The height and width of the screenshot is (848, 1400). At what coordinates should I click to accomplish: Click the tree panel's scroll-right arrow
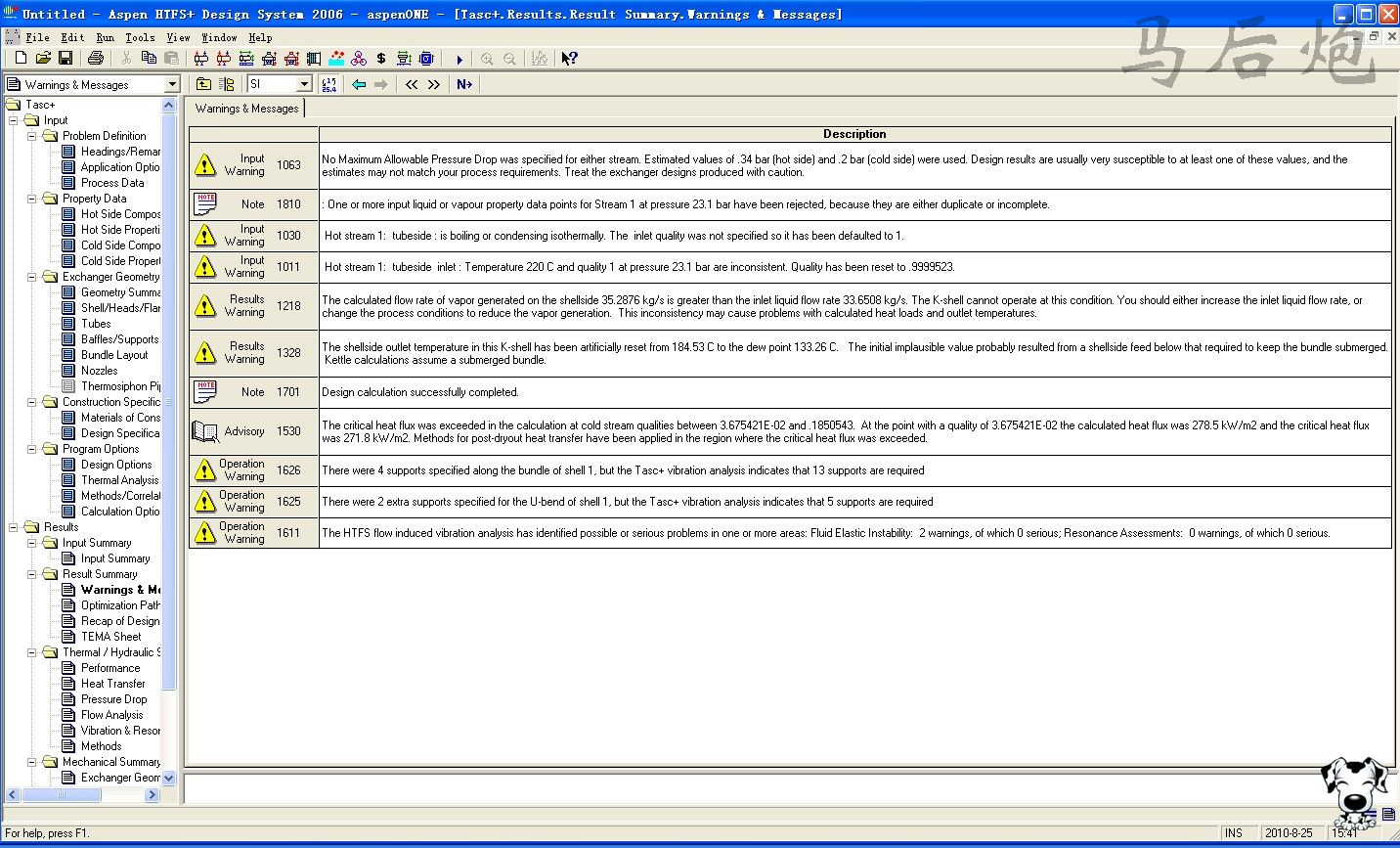point(152,795)
